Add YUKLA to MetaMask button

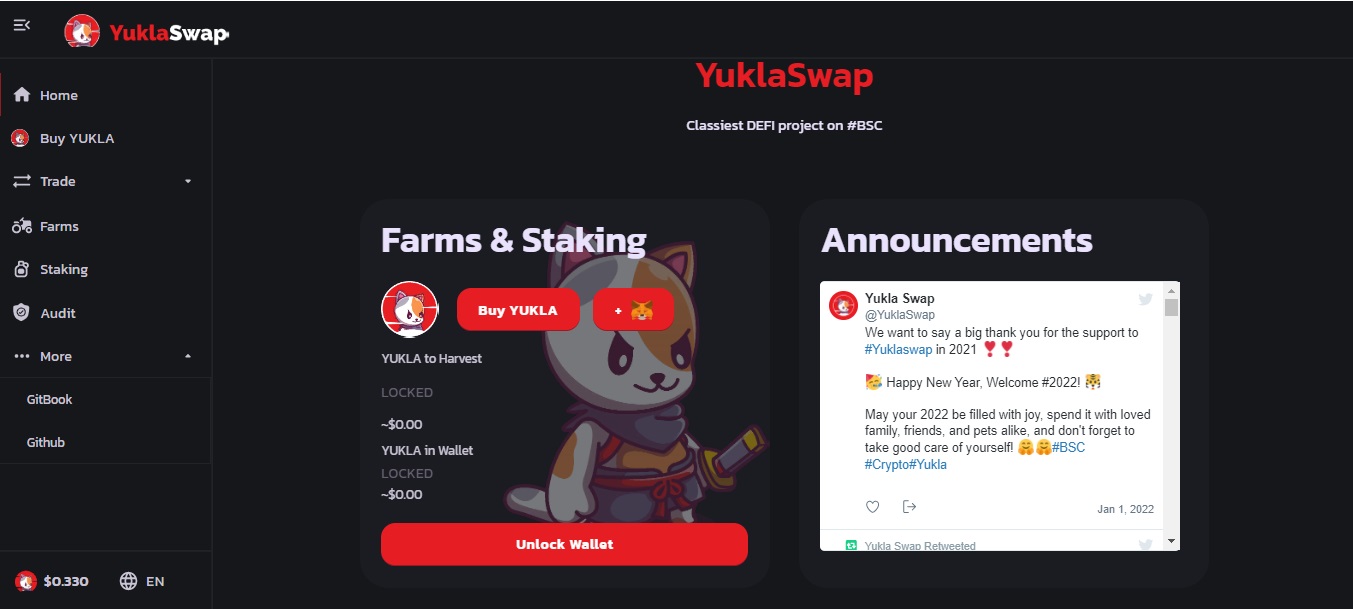point(633,310)
